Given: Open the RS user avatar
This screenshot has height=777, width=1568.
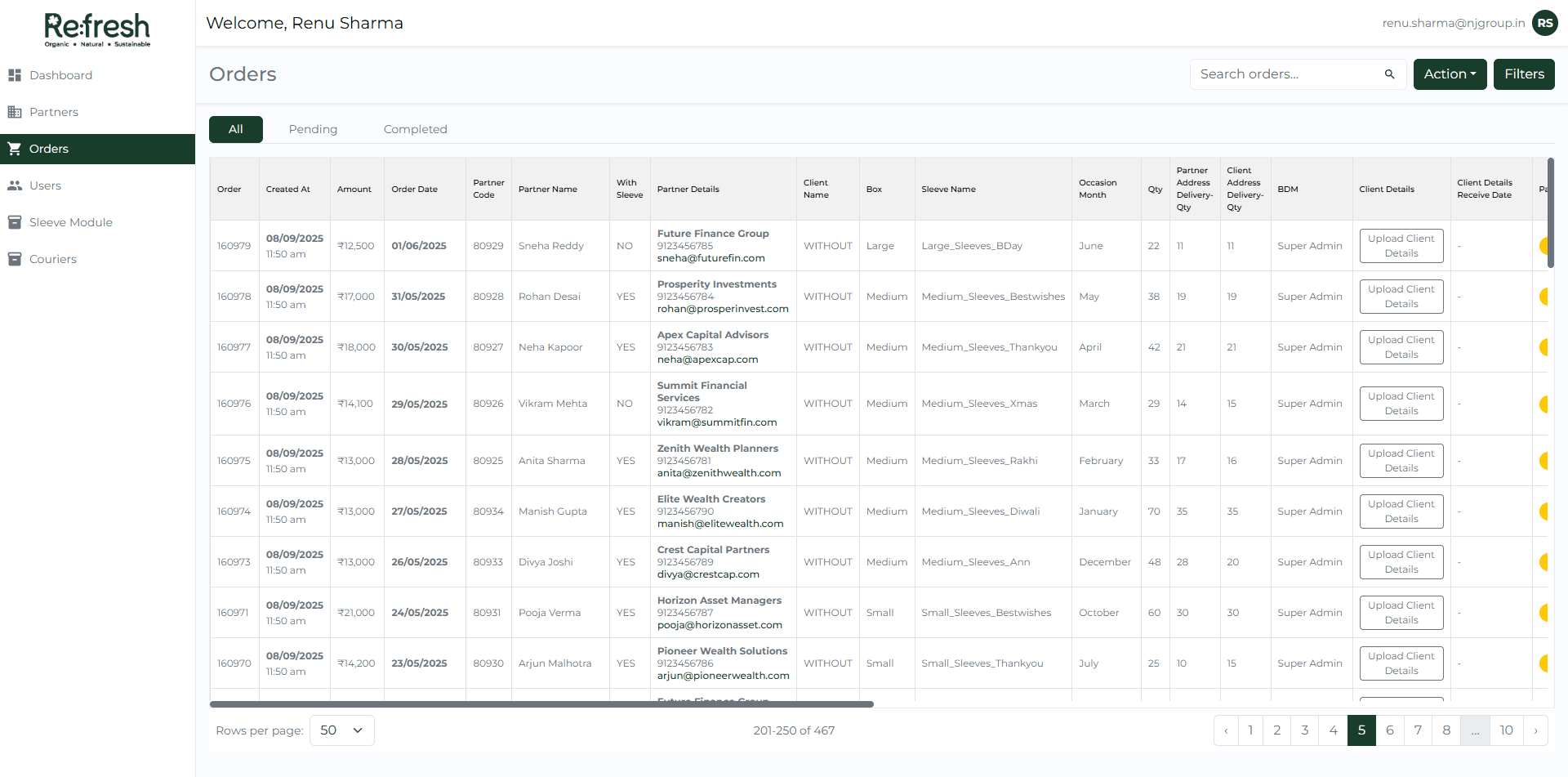Looking at the screenshot, I should (x=1544, y=23).
